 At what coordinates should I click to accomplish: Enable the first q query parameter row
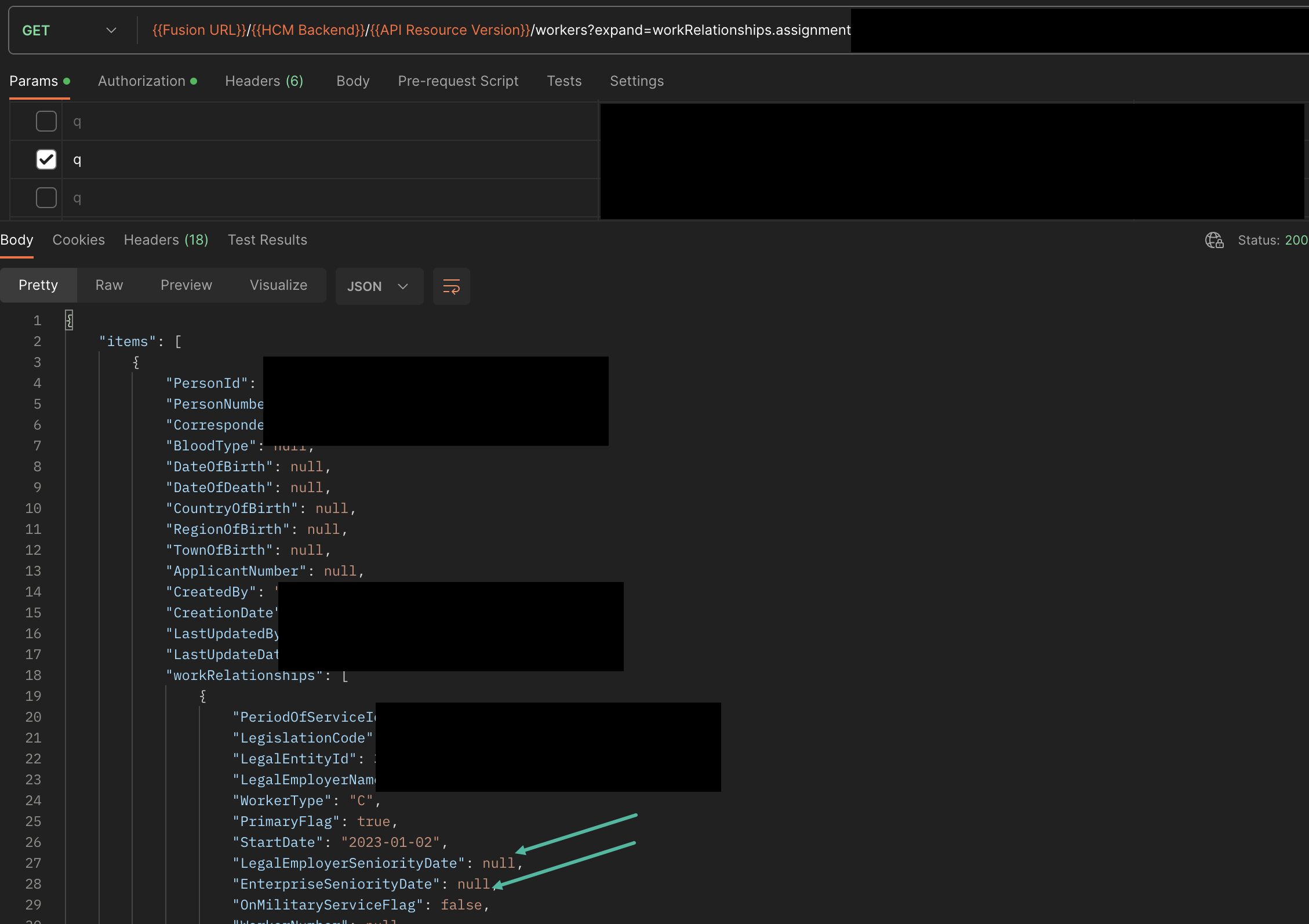[46, 121]
